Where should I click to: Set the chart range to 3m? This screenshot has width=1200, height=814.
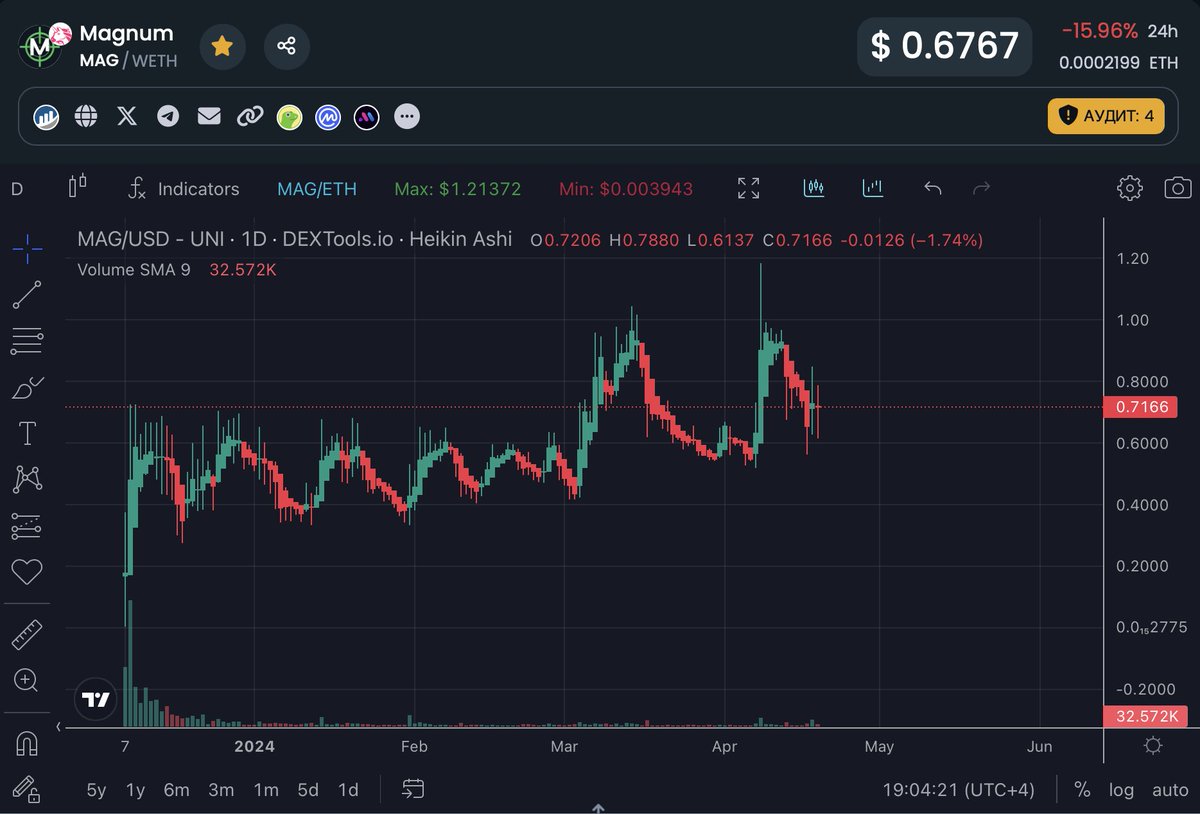[221, 790]
